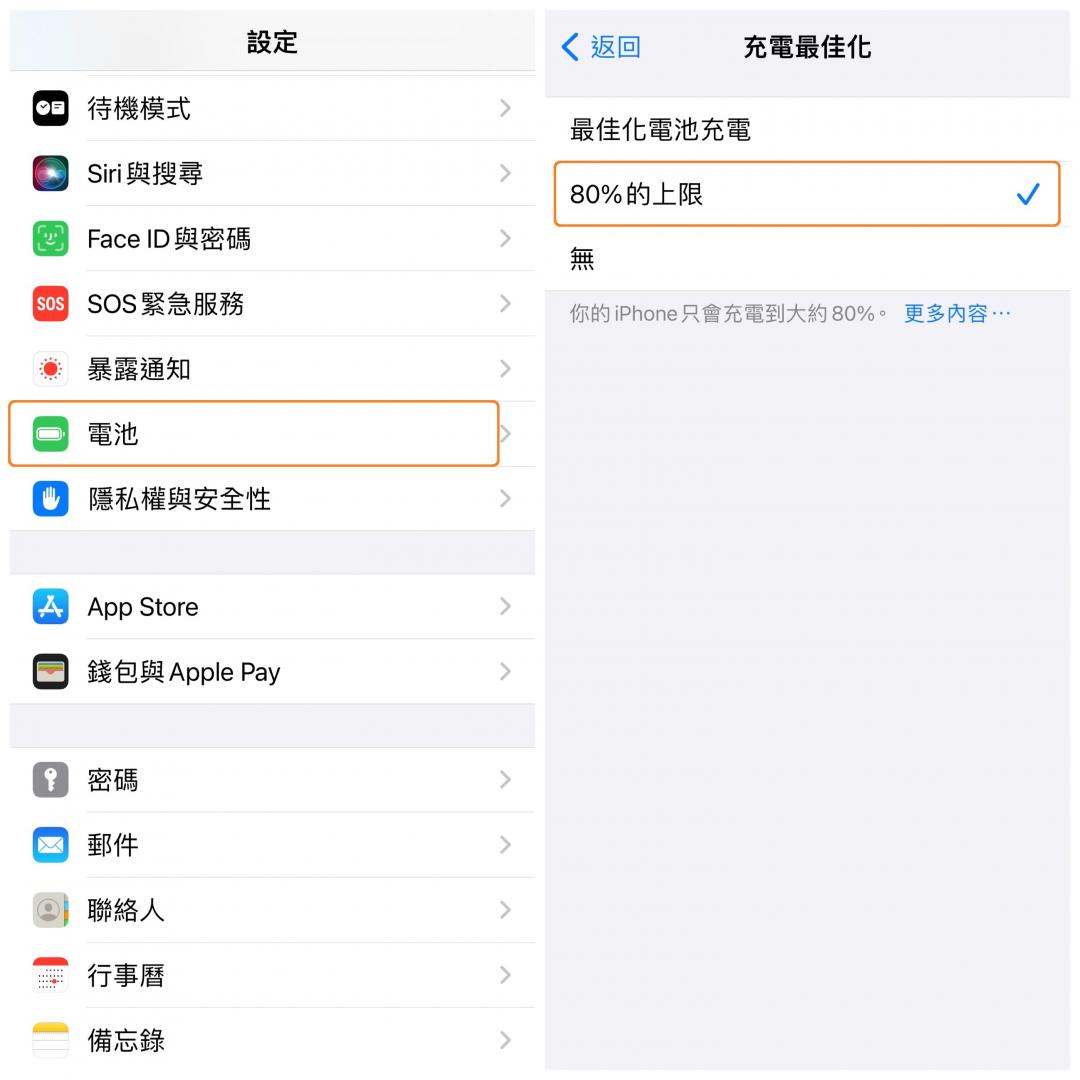Open the 更多內容 link
Viewport: 1080px width, 1080px height.
pos(957,314)
